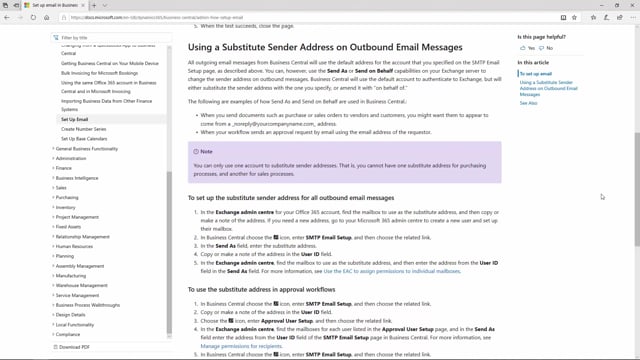
Task: Expand Warehouse Management section
Action: click(82, 285)
